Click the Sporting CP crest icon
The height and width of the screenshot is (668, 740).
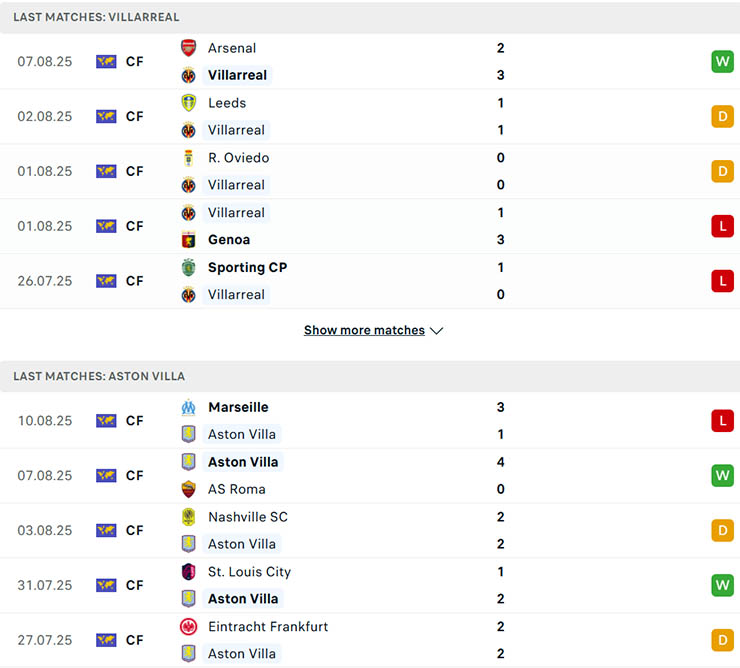188,267
